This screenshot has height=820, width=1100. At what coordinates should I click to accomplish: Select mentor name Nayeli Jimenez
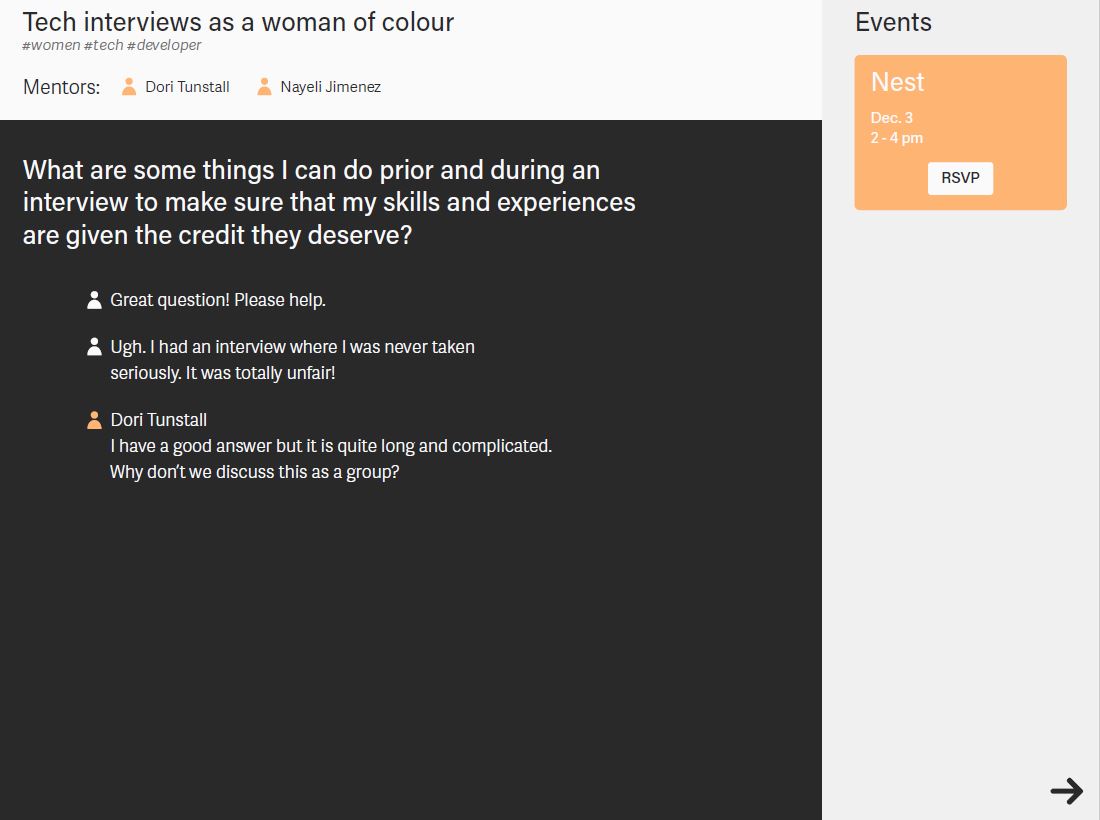(x=330, y=87)
